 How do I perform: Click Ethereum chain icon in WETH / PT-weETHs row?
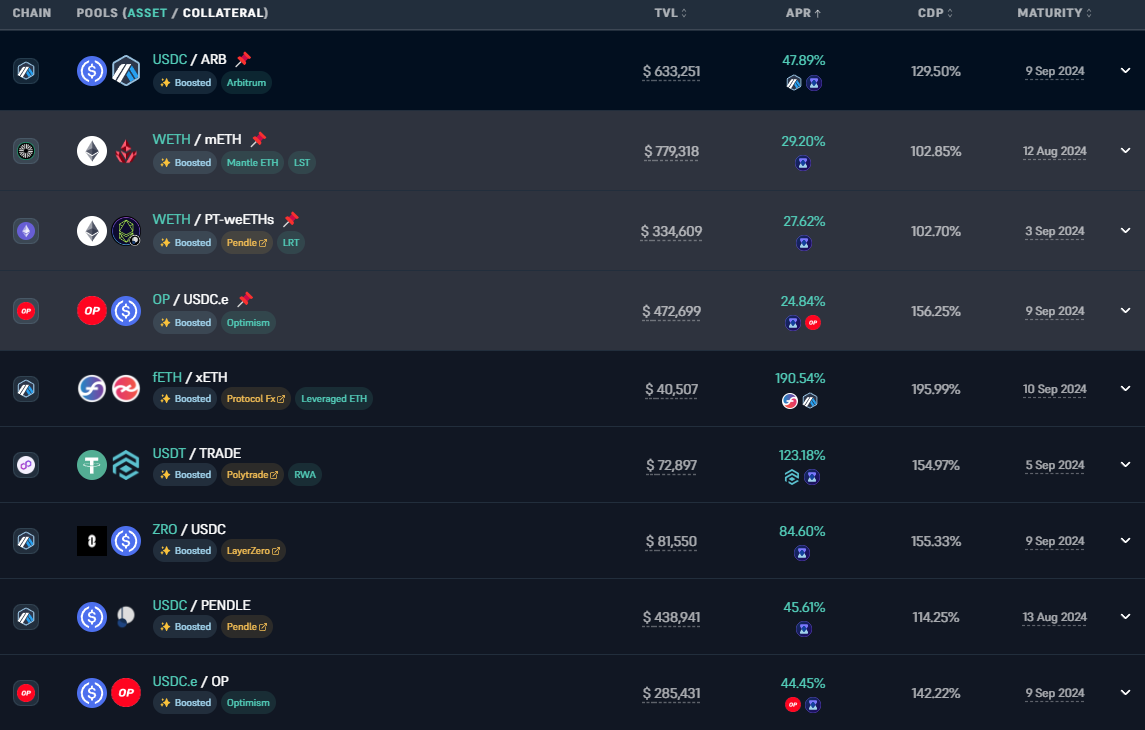(x=26, y=231)
